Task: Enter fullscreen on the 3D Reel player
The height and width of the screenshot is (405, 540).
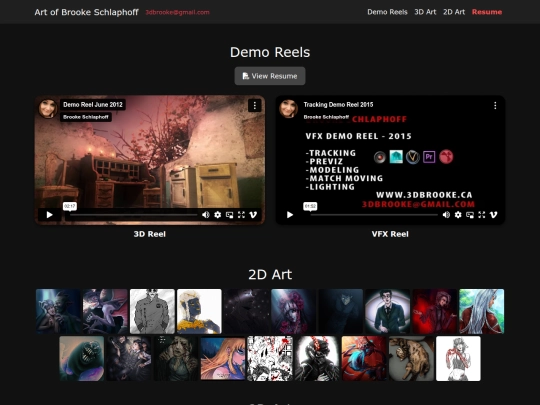Action: (x=241, y=215)
